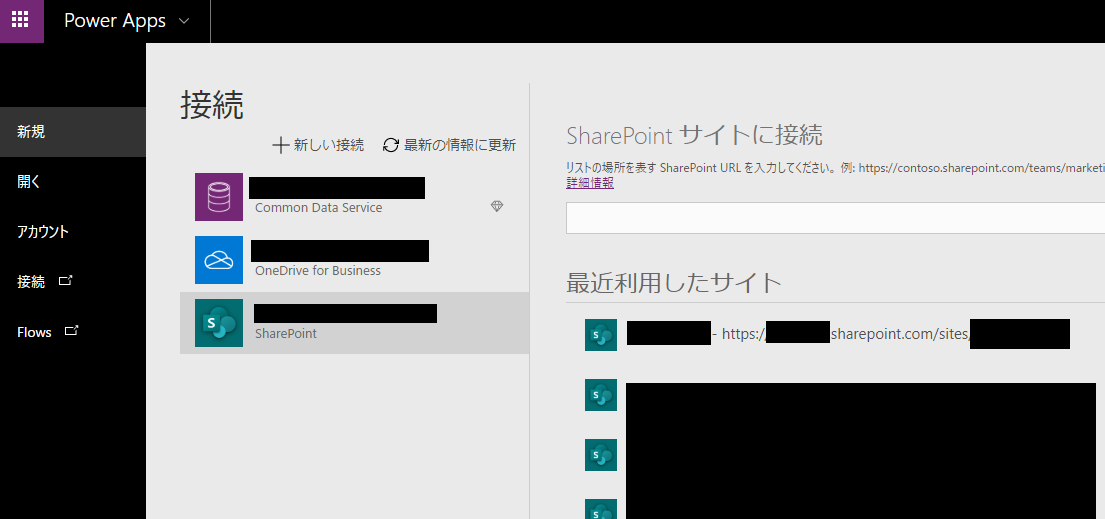Open the app launcher waffle icon
1105x519 pixels.
(x=20, y=20)
